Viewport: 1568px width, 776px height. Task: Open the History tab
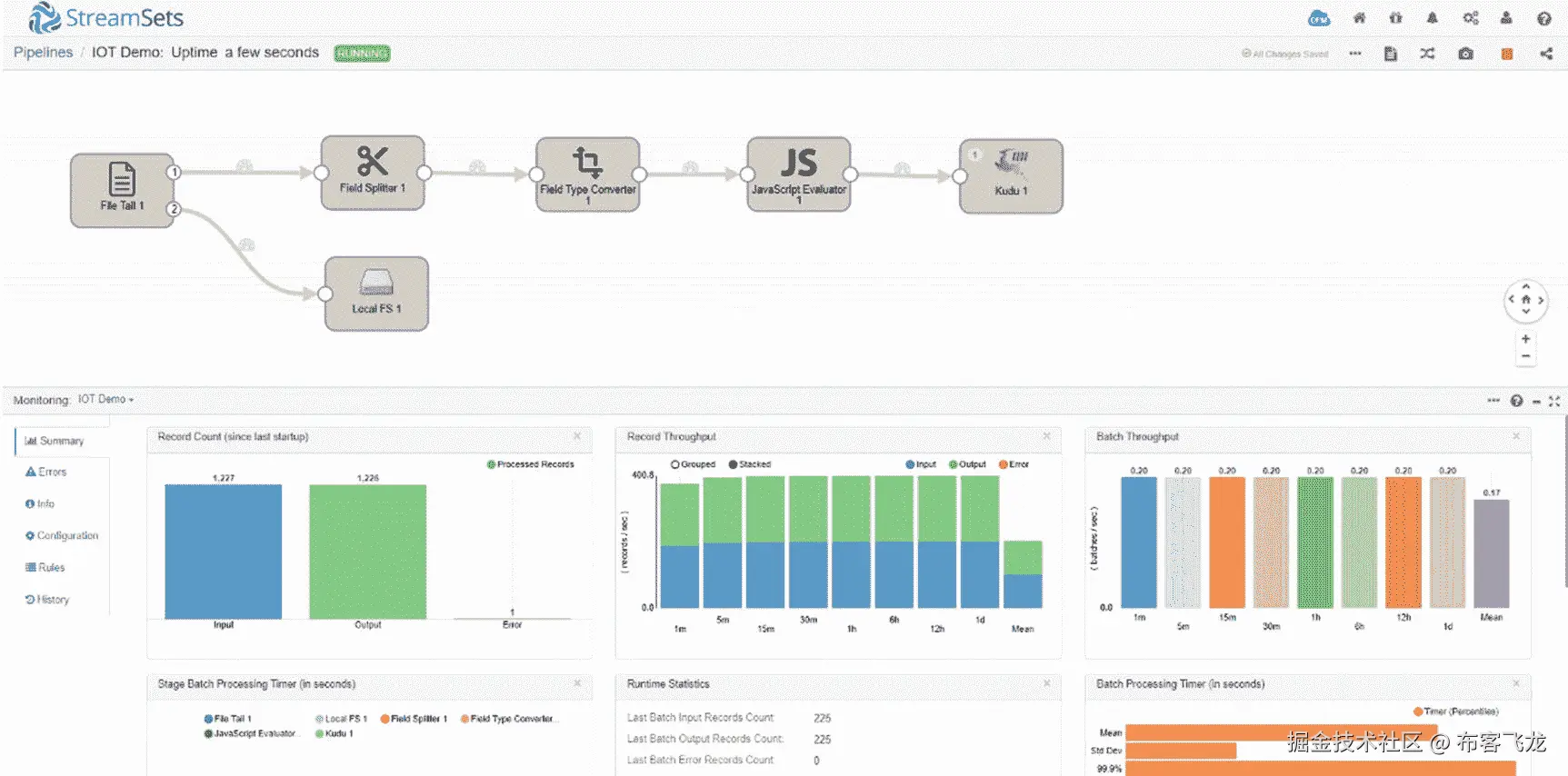click(x=47, y=599)
